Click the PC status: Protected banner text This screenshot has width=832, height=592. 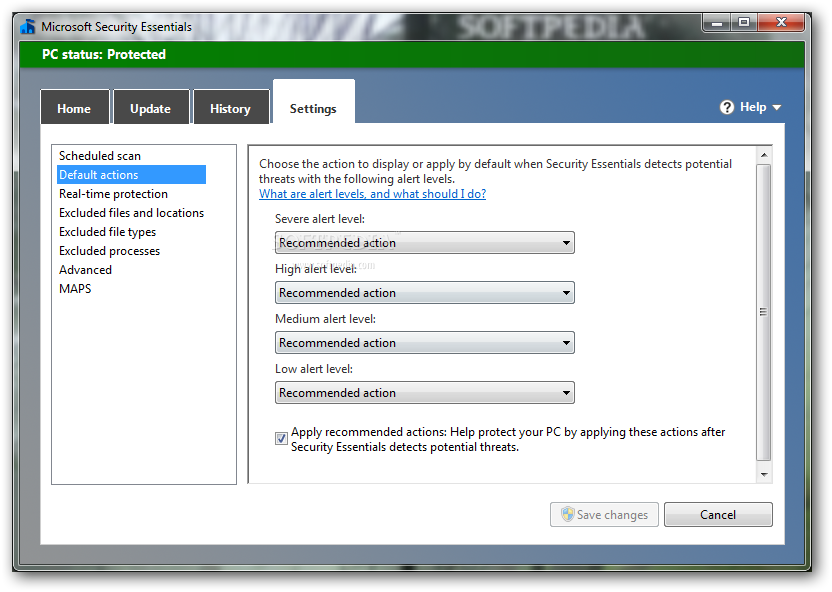pyautogui.click(x=104, y=55)
